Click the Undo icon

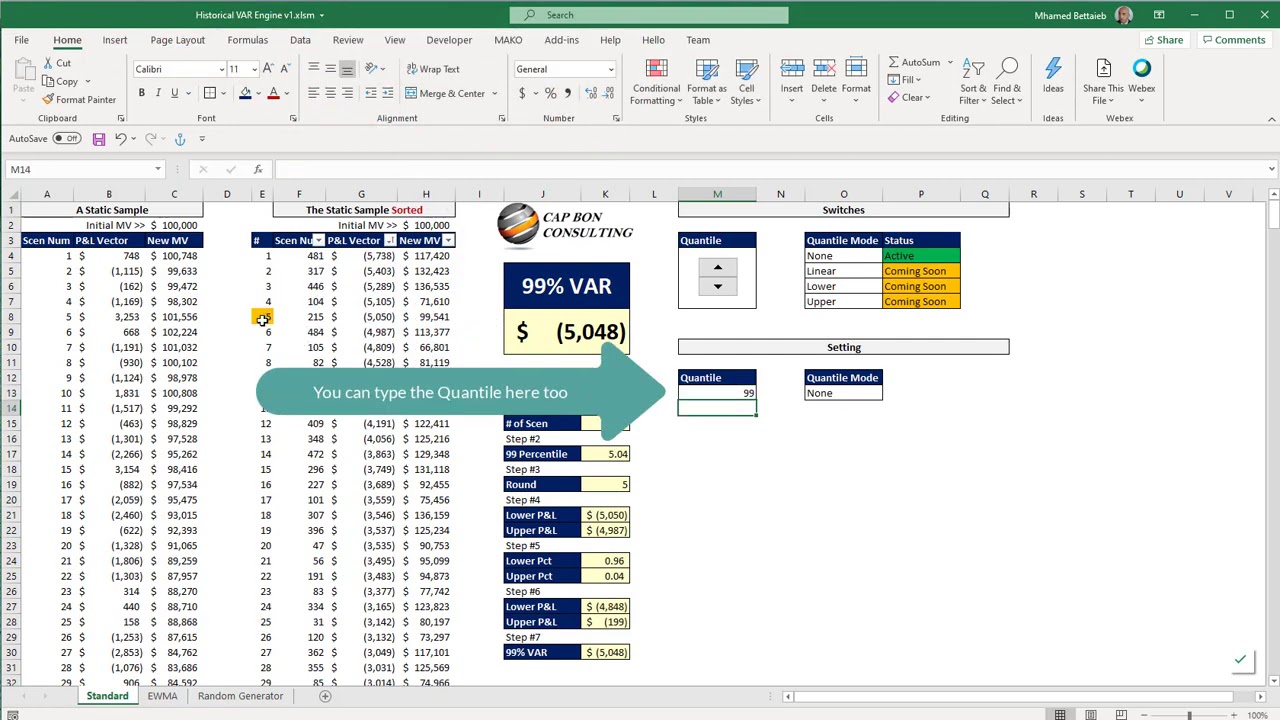click(x=121, y=139)
